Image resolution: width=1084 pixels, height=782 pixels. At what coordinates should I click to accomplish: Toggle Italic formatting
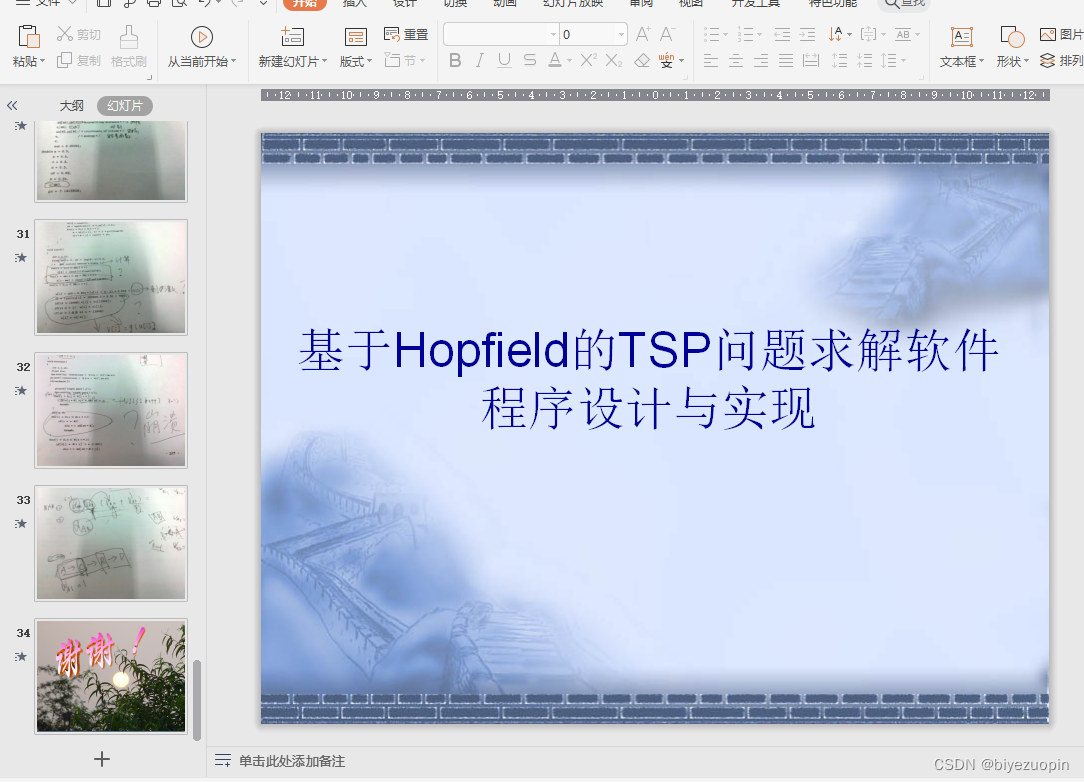479,61
